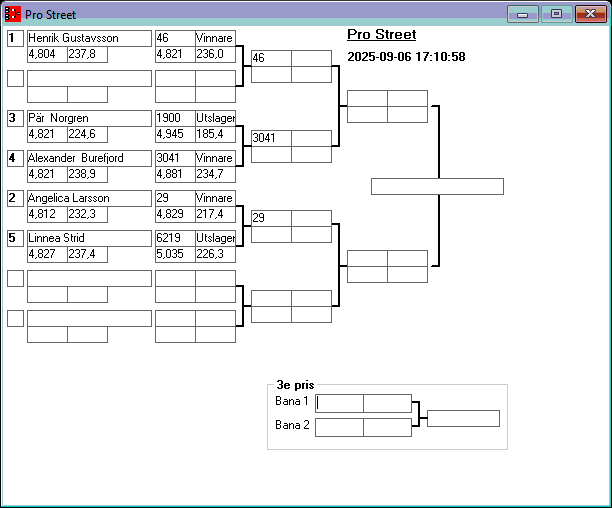Click the underlined Pro Street heading

381,35
